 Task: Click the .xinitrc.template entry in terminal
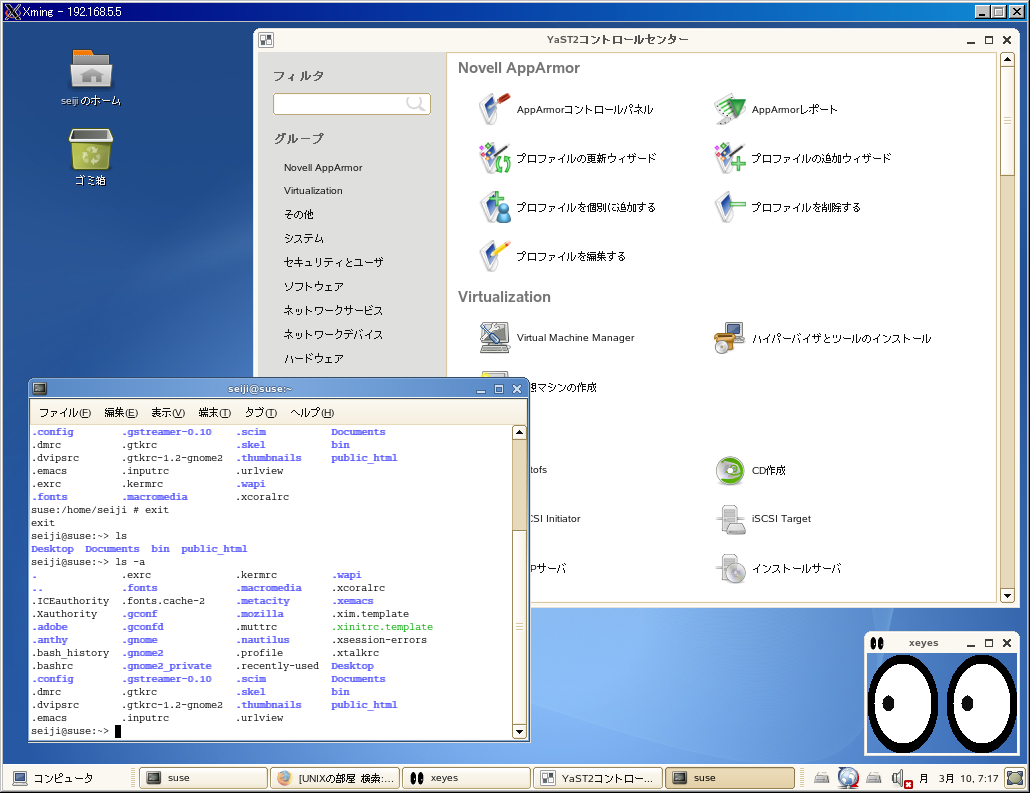pos(382,627)
